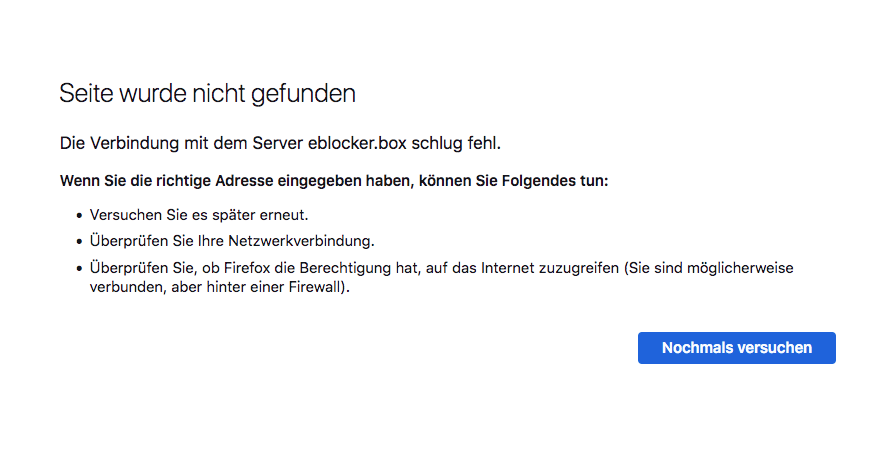Click the word 'Netzwerkverbindung' in second bullet
The image size is (890, 455).
tap(301, 241)
